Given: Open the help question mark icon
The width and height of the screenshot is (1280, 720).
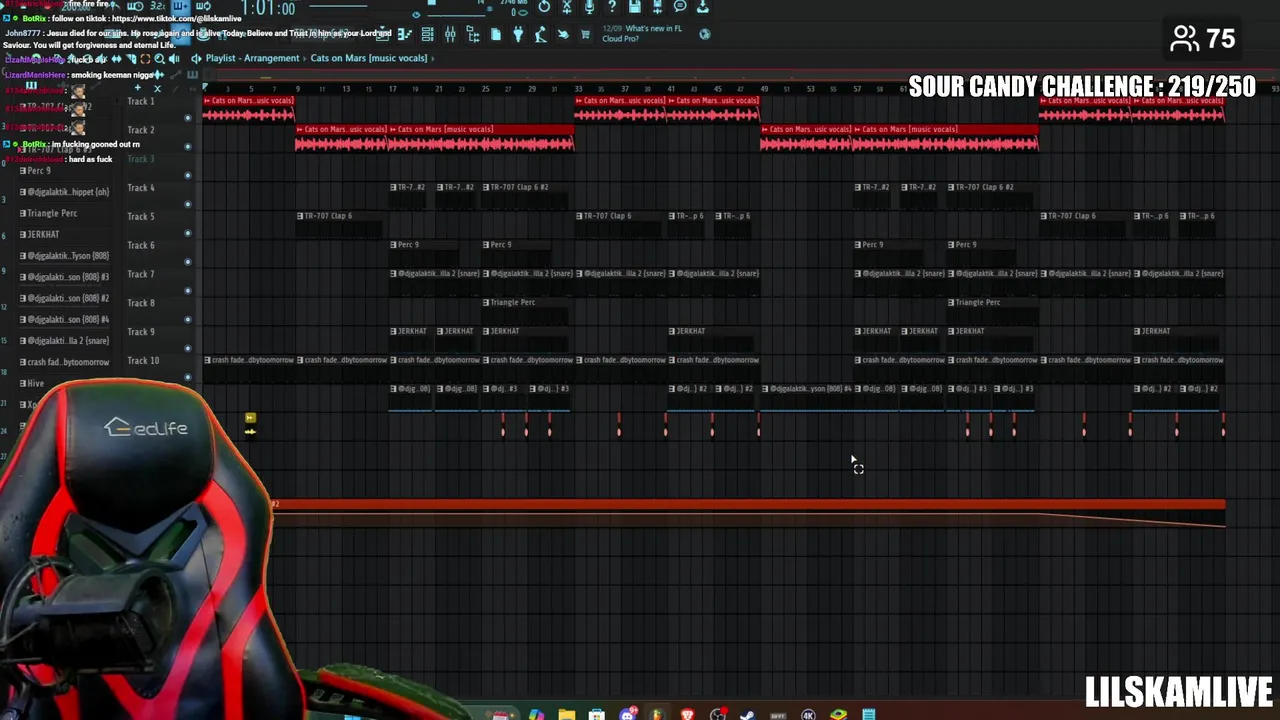Looking at the screenshot, I should click(x=612, y=7).
